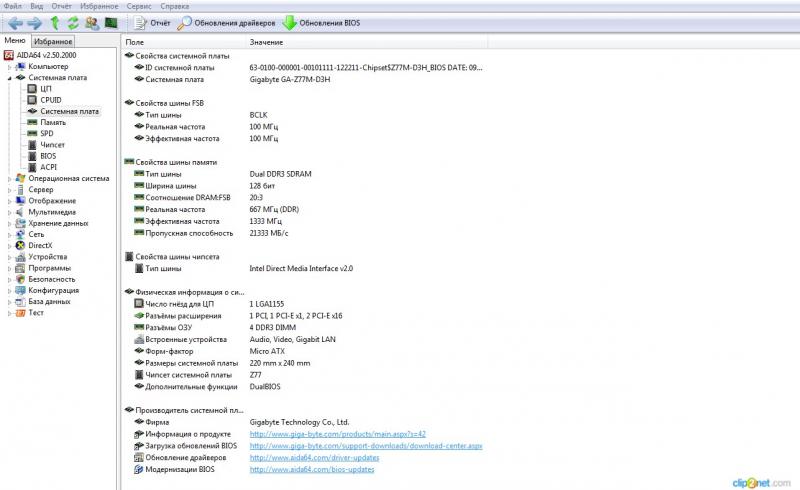Open the Вид menu
This screenshot has width=800, height=490.
36,6
